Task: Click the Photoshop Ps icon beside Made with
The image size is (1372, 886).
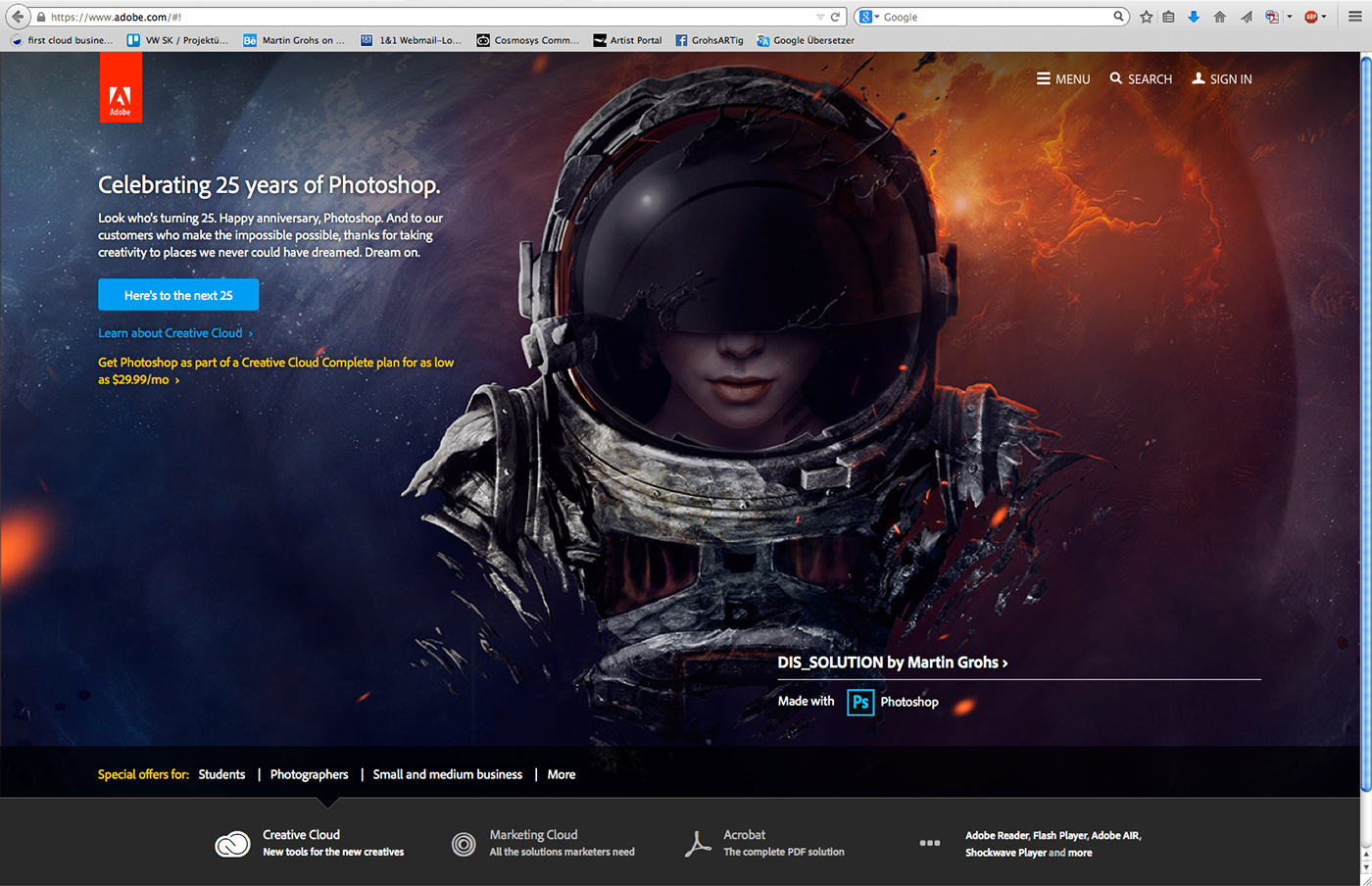Action: (859, 702)
